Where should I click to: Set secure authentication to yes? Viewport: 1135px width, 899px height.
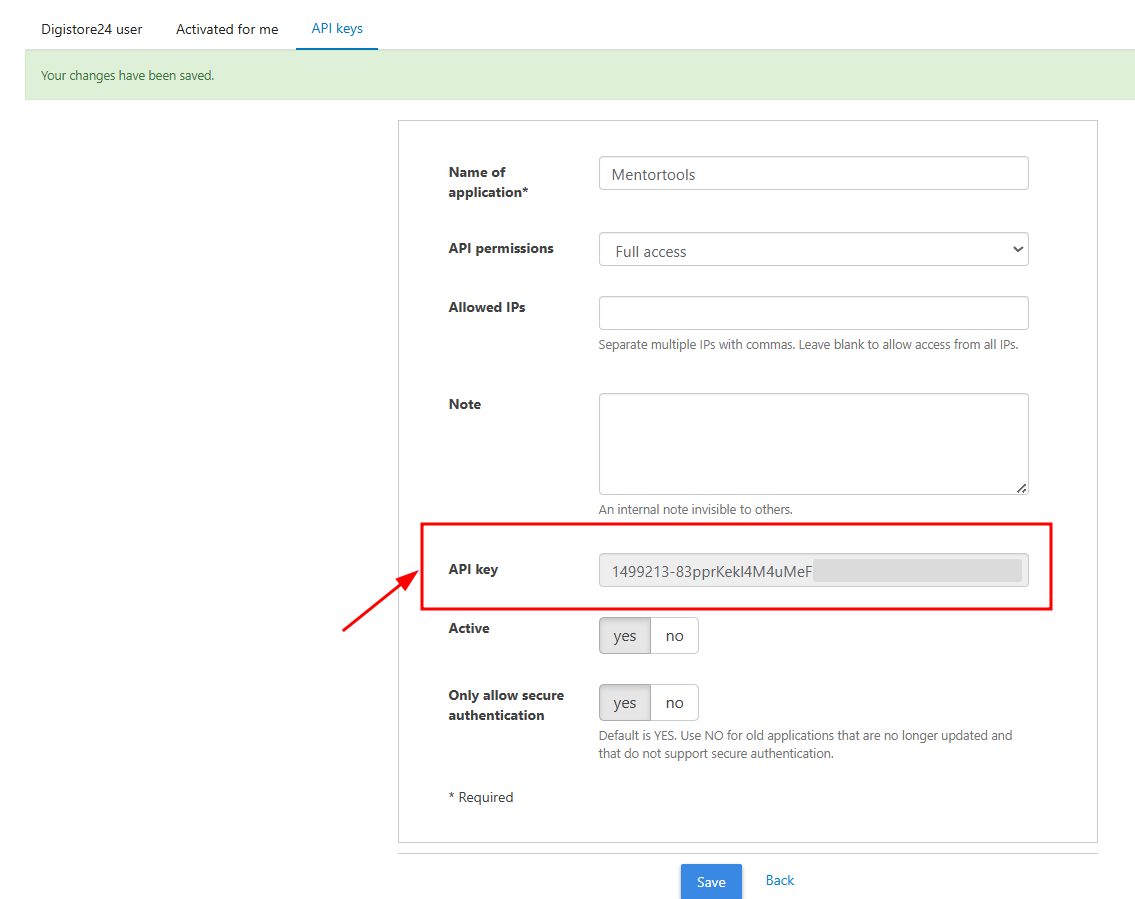click(x=625, y=703)
